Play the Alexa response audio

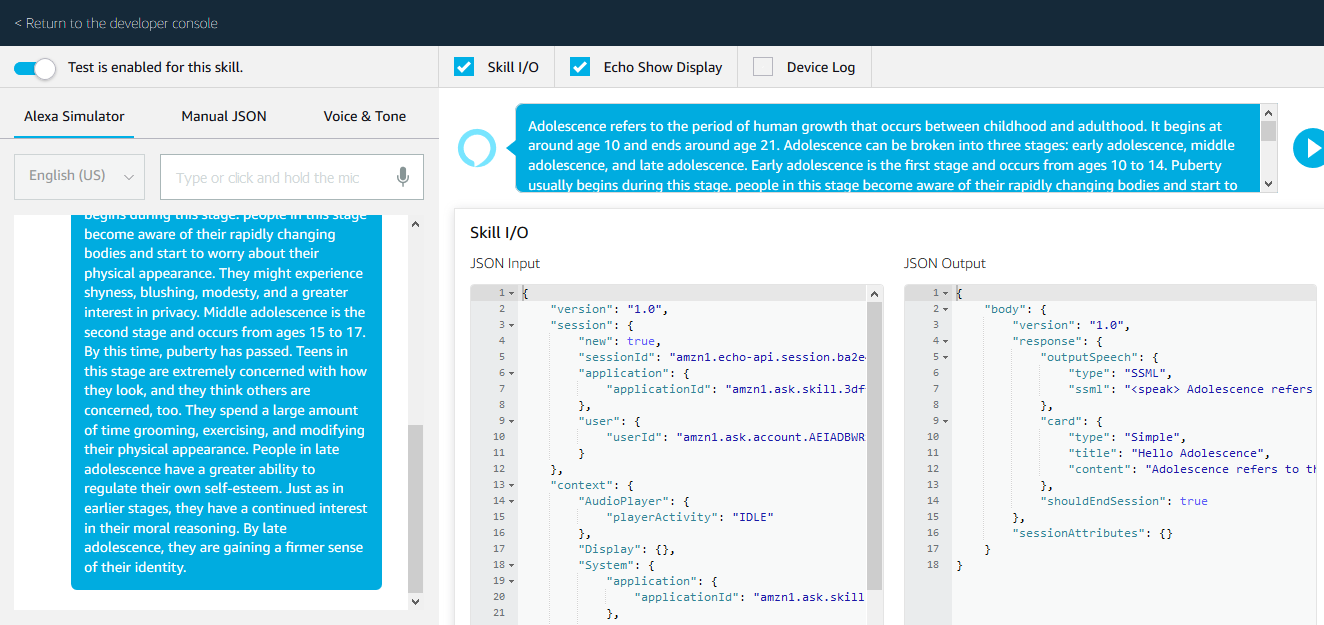[1309, 148]
